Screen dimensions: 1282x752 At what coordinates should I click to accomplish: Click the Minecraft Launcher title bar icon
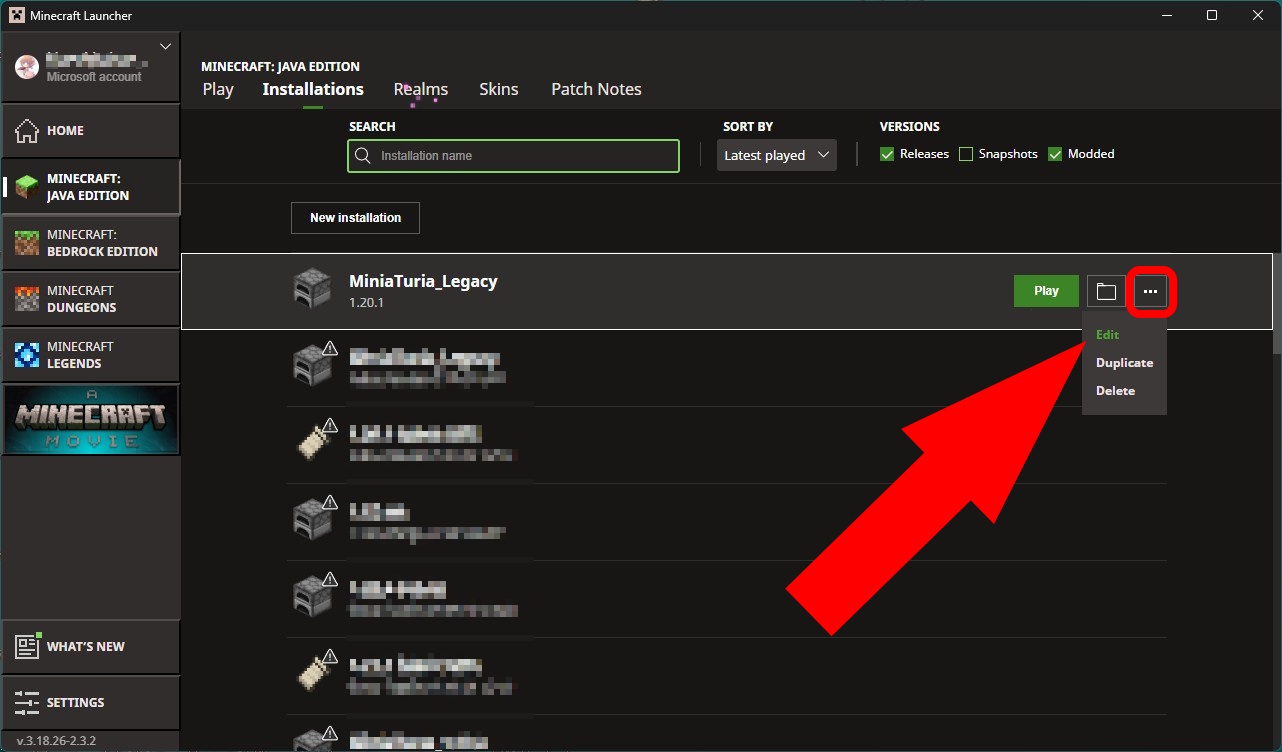click(17, 15)
